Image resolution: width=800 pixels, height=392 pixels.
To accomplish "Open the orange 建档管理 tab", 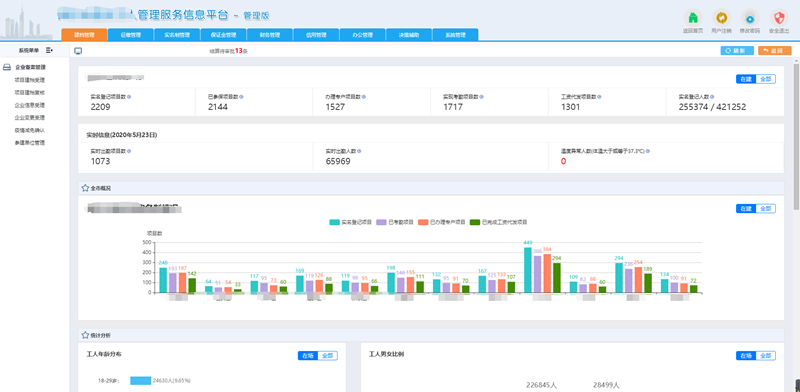I will click(85, 35).
